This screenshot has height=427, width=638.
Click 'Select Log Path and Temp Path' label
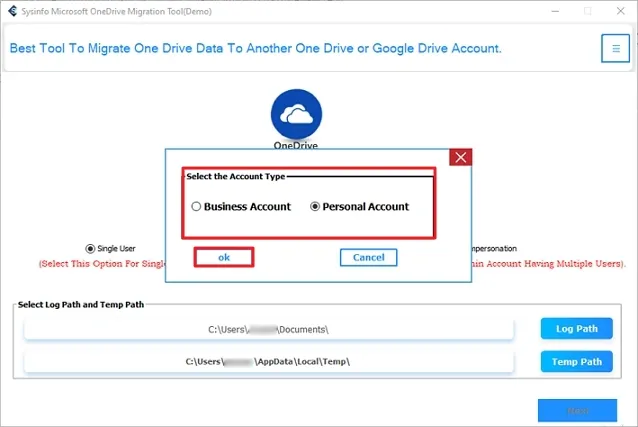click(x=81, y=304)
